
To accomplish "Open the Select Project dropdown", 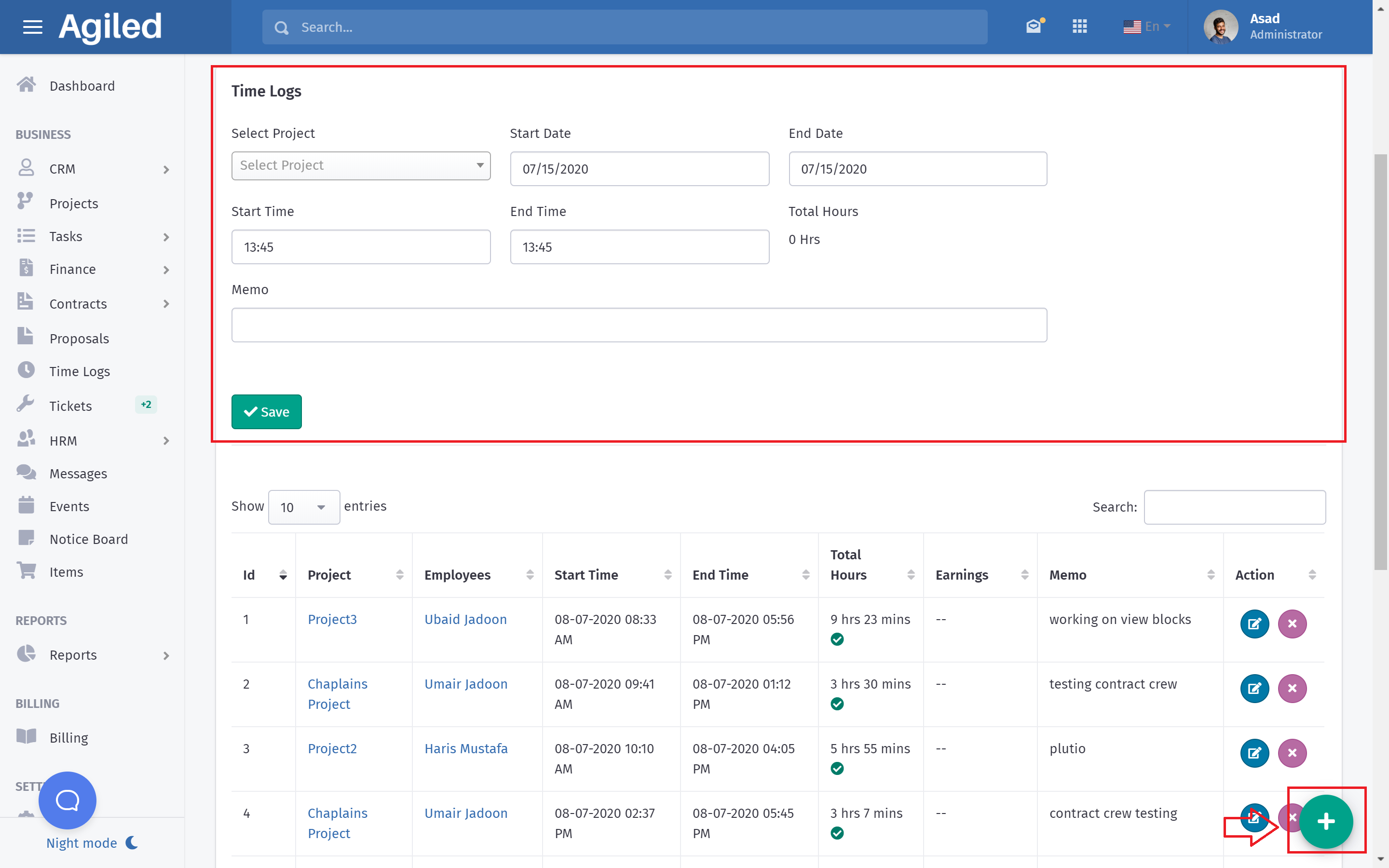I will 360,166.
